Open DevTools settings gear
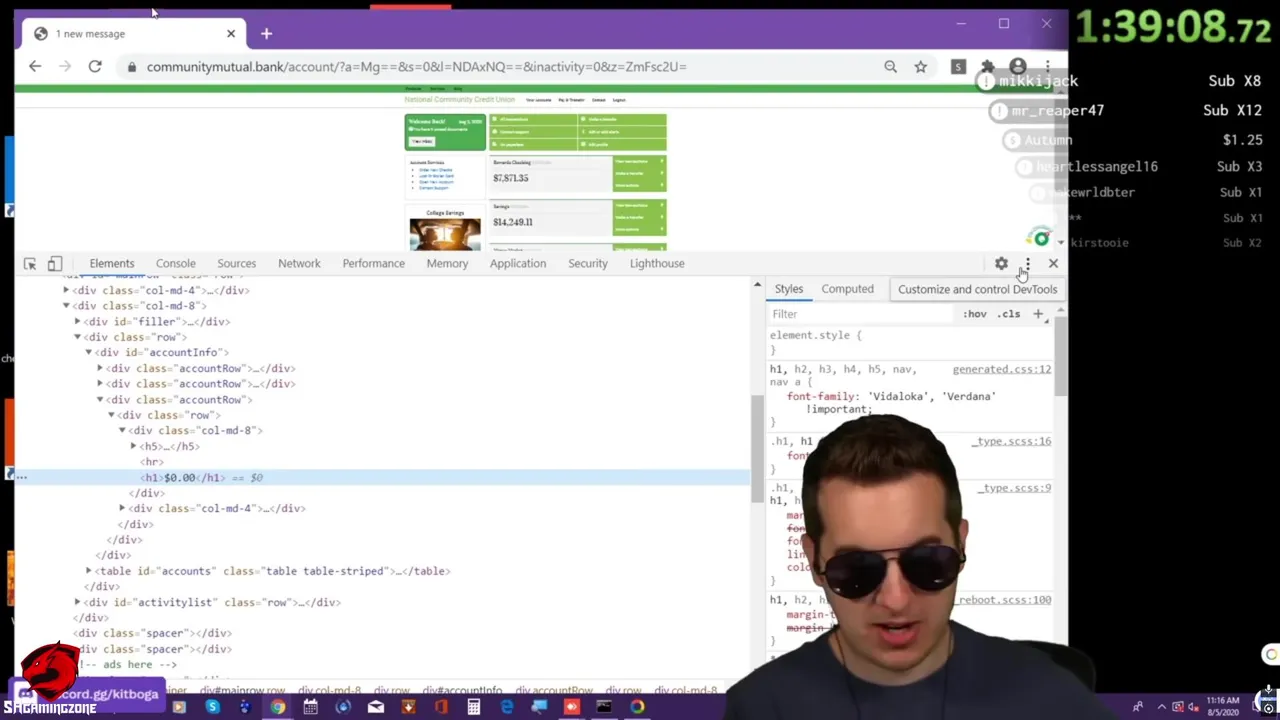The image size is (1280, 720). click(1001, 264)
